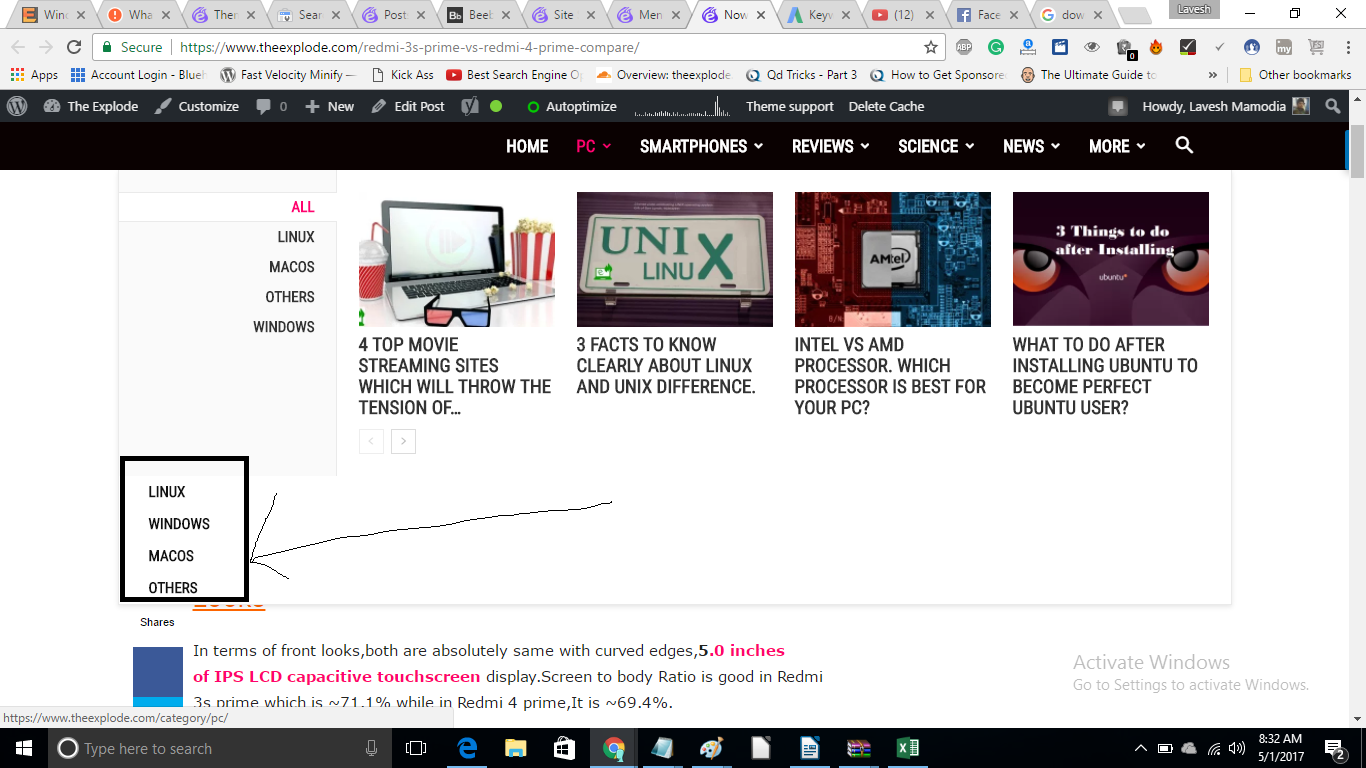
Task: Open the 4 top movie streaming sites article
Action: pyautogui.click(x=455, y=375)
